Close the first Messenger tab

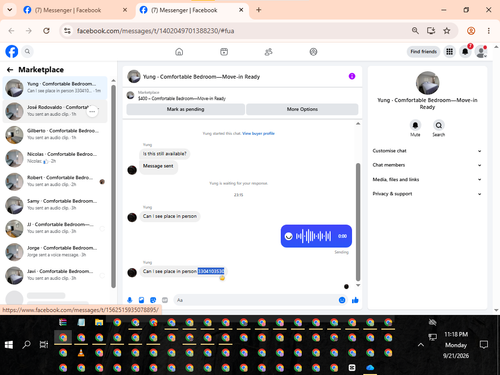125,10
